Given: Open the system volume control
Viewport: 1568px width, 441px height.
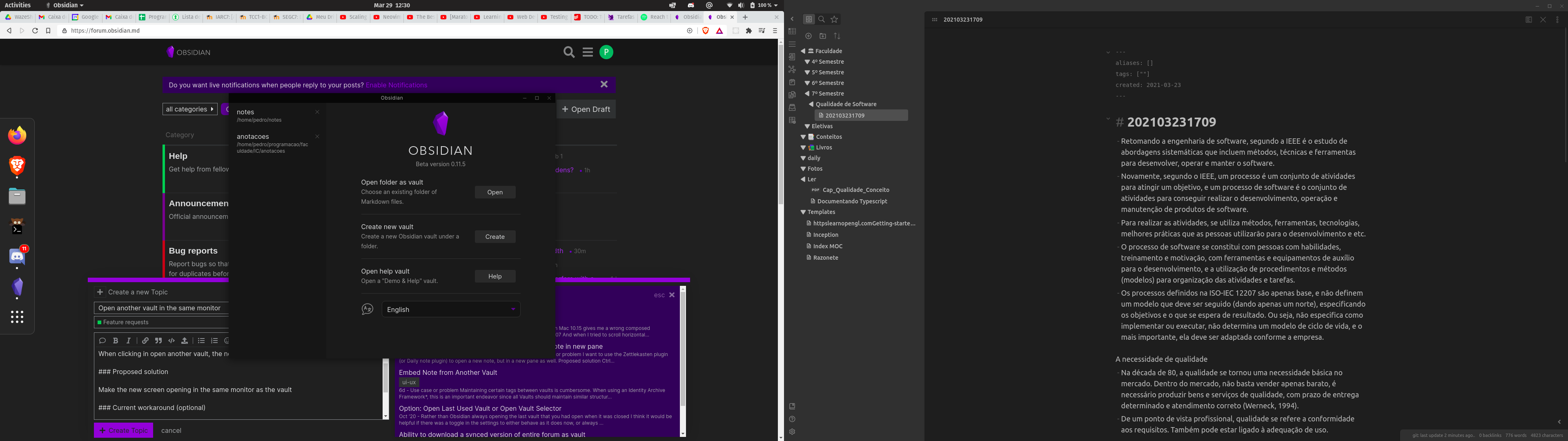Looking at the screenshot, I should coord(741,5).
